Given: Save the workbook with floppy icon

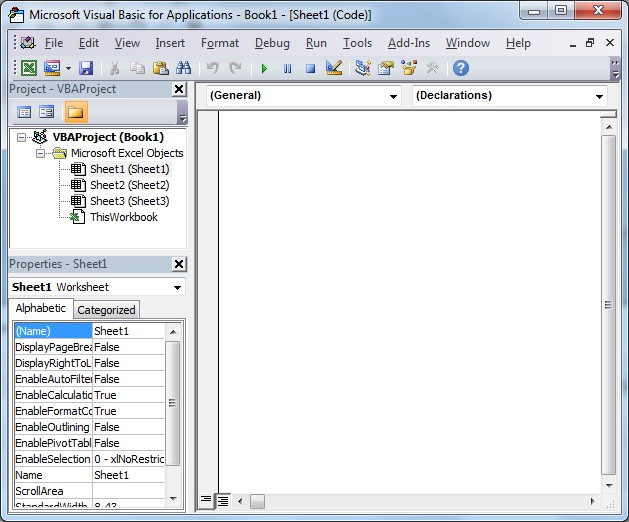Looking at the screenshot, I should point(86,68).
